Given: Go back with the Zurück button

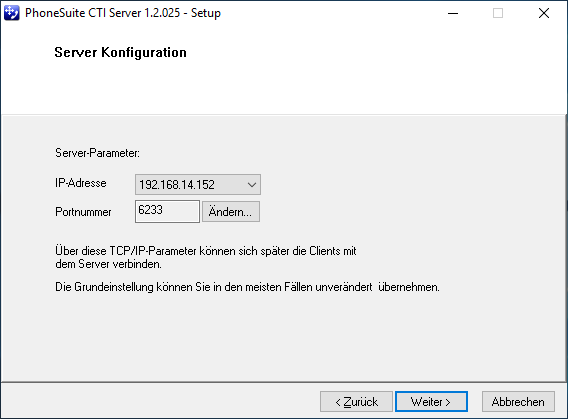Looking at the screenshot, I should click(x=356, y=402).
